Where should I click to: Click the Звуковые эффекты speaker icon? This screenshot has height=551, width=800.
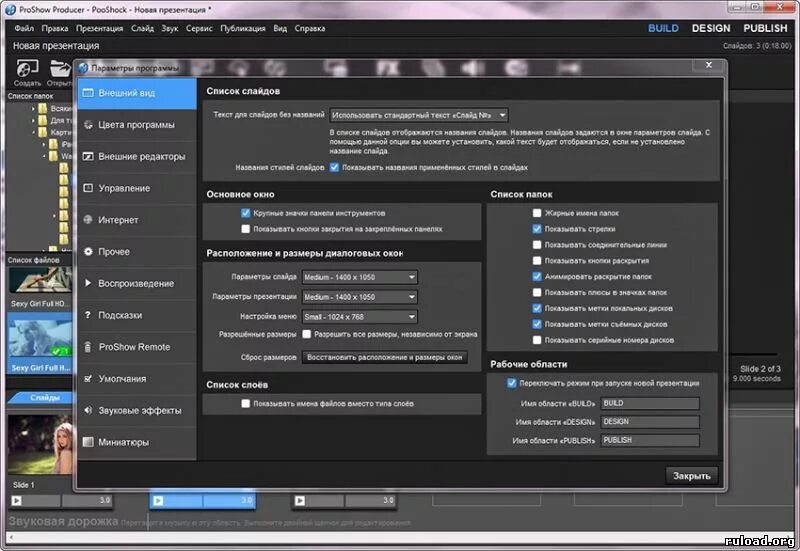(88, 410)
